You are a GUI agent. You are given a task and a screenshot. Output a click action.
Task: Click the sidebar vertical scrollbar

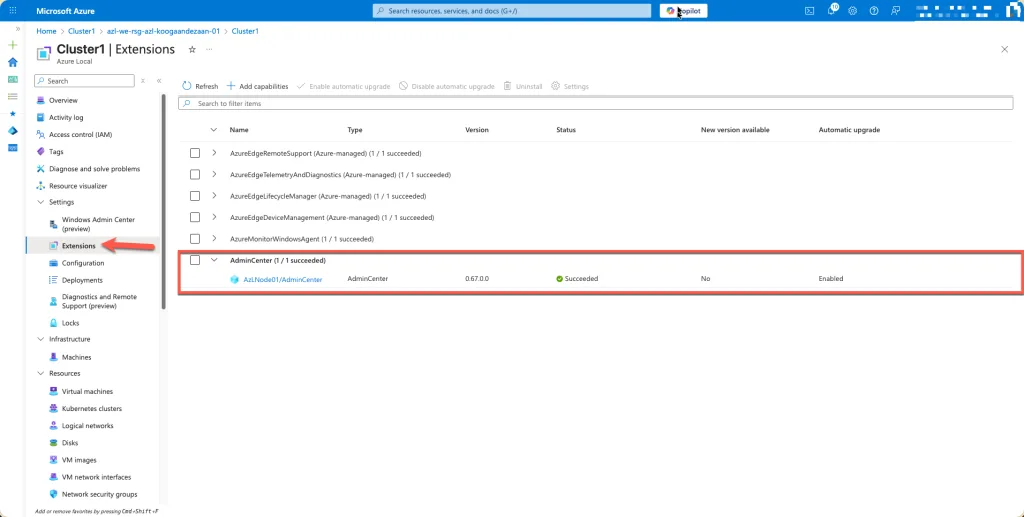[162, 200]
